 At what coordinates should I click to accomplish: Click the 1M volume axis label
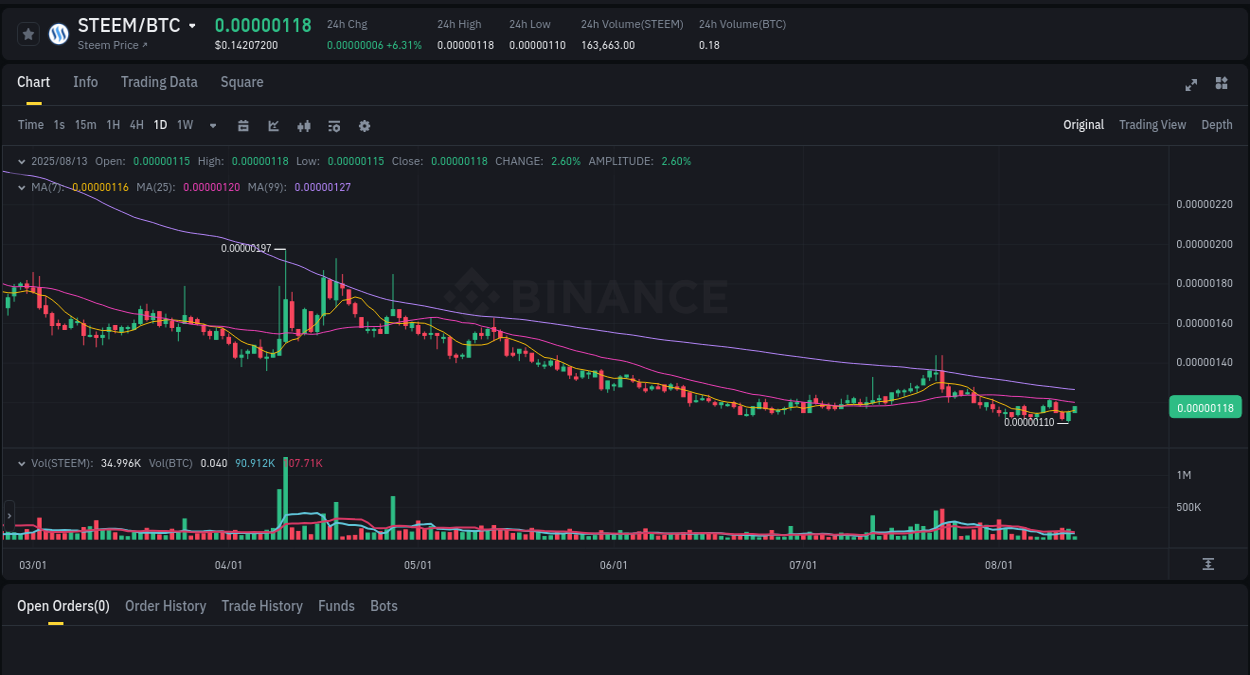click(1183, 474)
